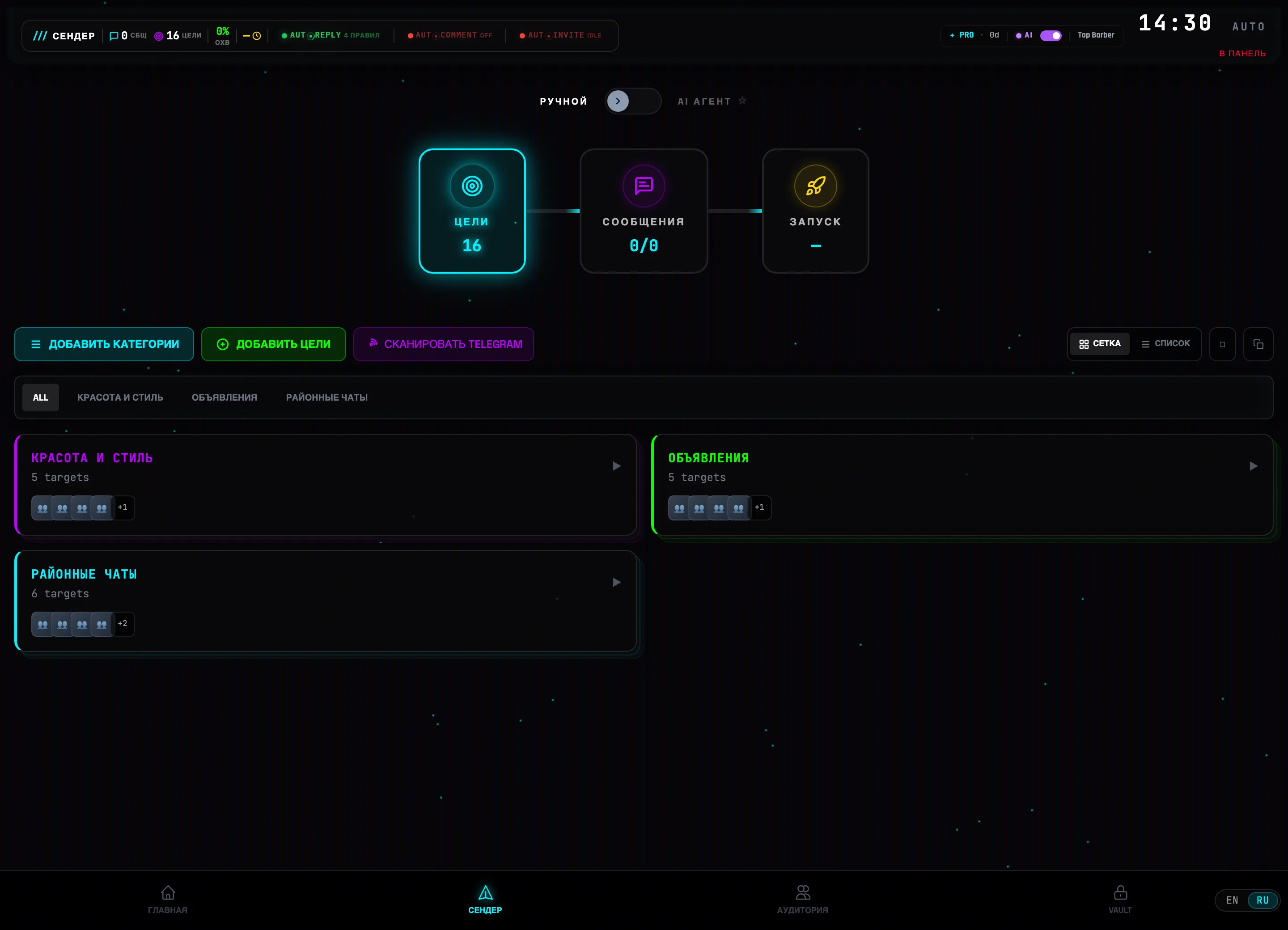The image size is (1288, 930).
Task: Click the purple target icon beside 16 ЦЕЛИ
Action: point(159,36)
